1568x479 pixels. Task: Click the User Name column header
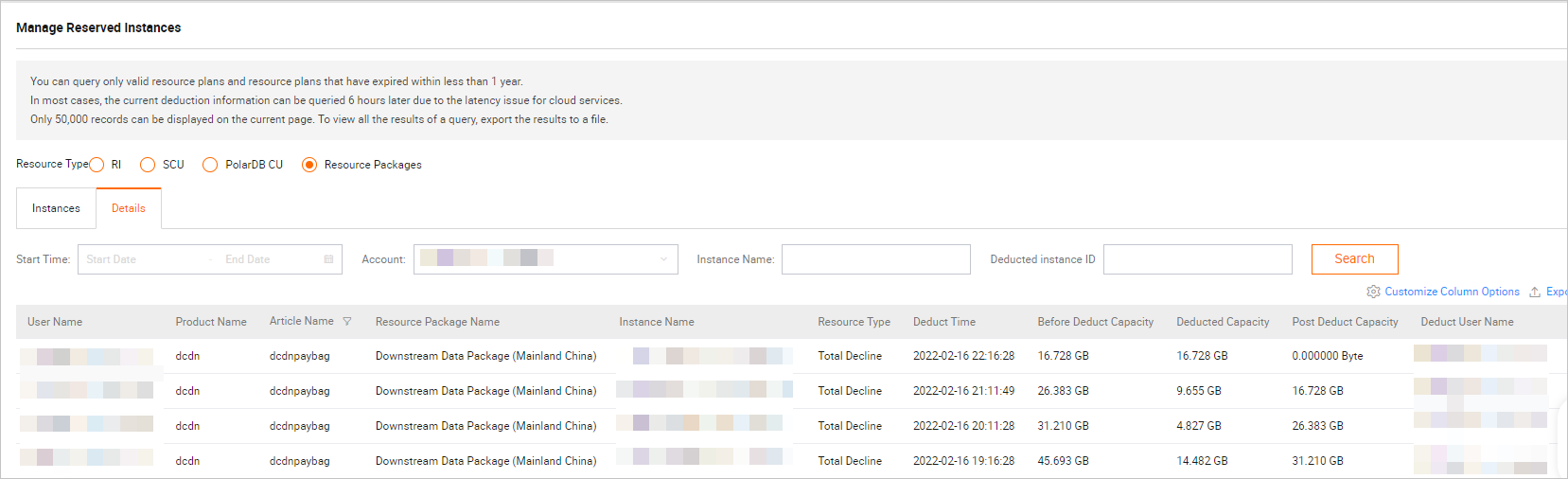[55, 322]
